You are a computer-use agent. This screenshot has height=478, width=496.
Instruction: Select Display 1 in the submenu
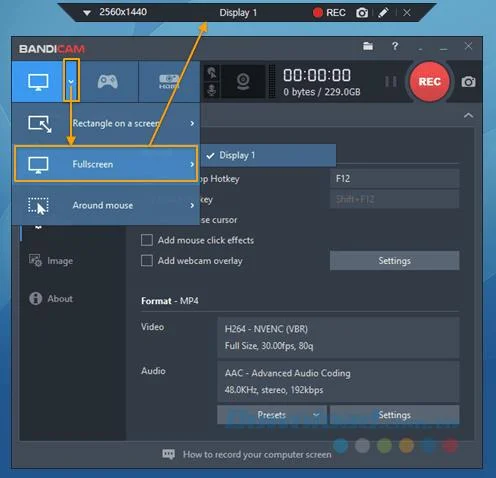tap(268, 155)
